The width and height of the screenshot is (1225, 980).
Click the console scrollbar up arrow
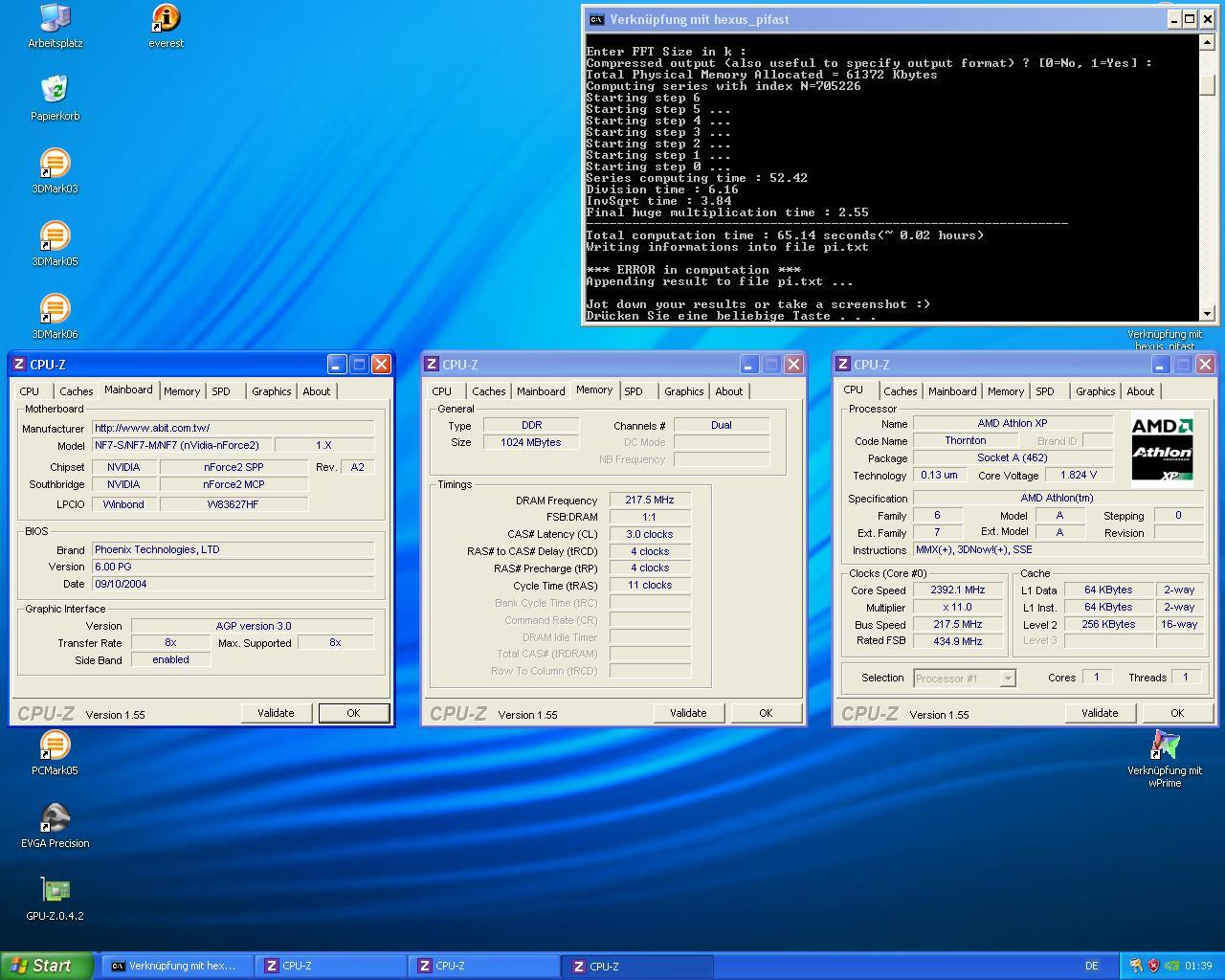point(1207,42)
